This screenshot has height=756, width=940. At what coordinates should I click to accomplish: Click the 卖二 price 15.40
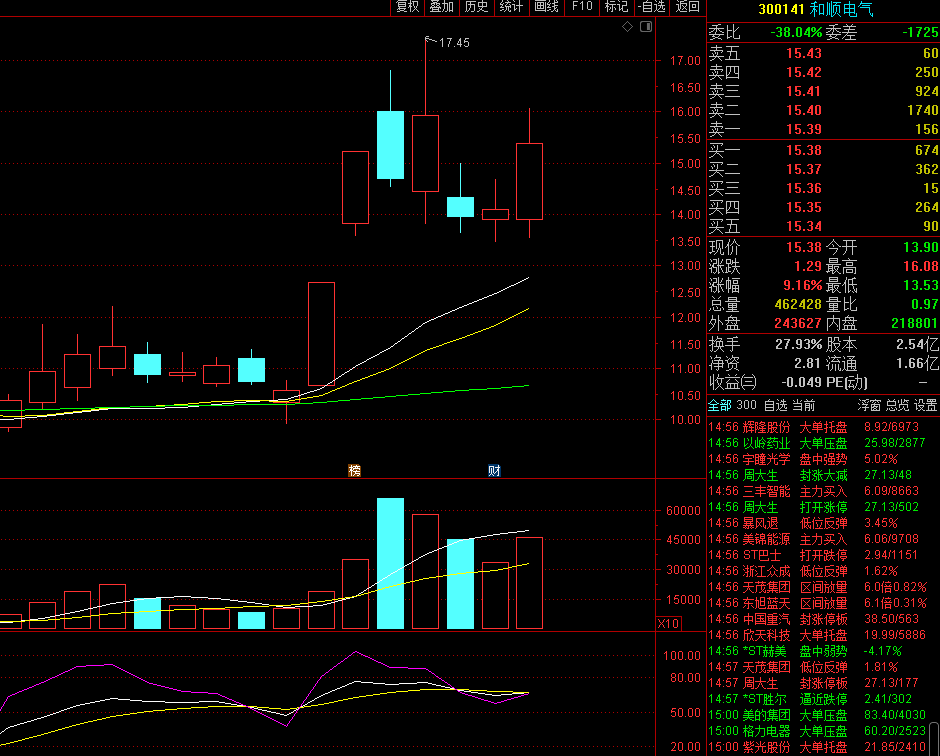(x=804, y=110)
